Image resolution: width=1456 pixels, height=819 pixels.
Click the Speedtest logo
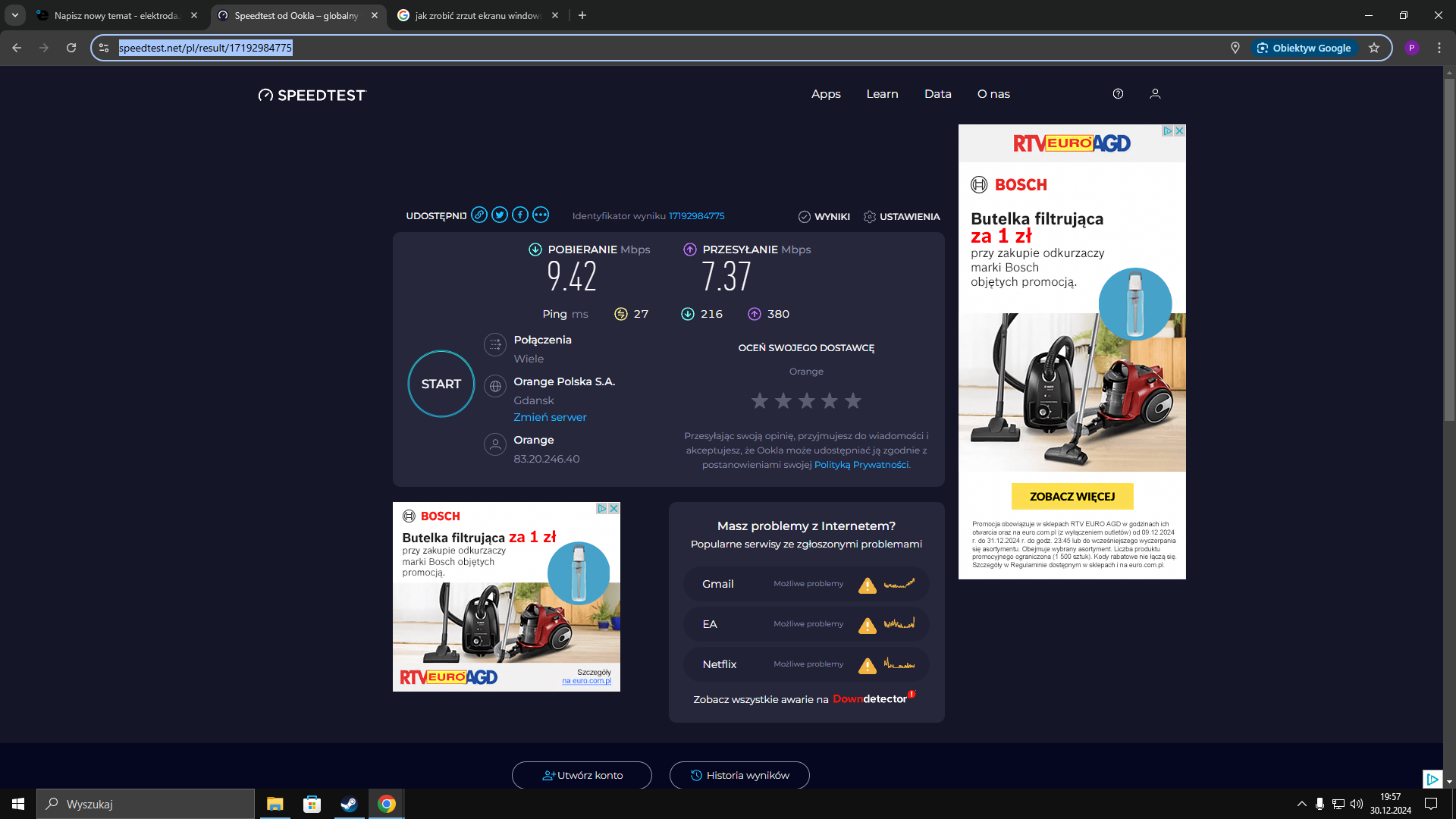click(x=312, y=95)
